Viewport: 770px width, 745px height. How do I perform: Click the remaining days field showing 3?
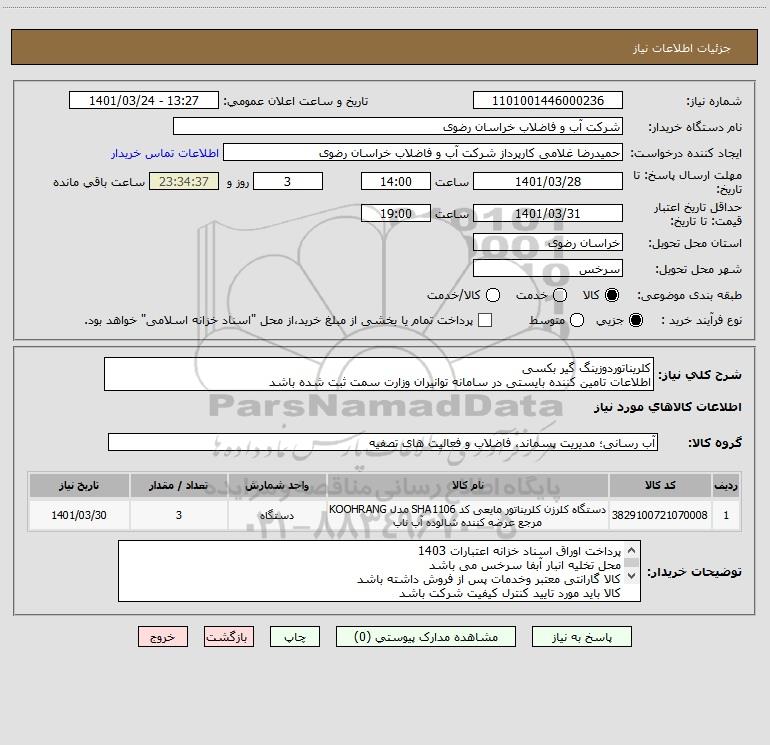point(288,181)
